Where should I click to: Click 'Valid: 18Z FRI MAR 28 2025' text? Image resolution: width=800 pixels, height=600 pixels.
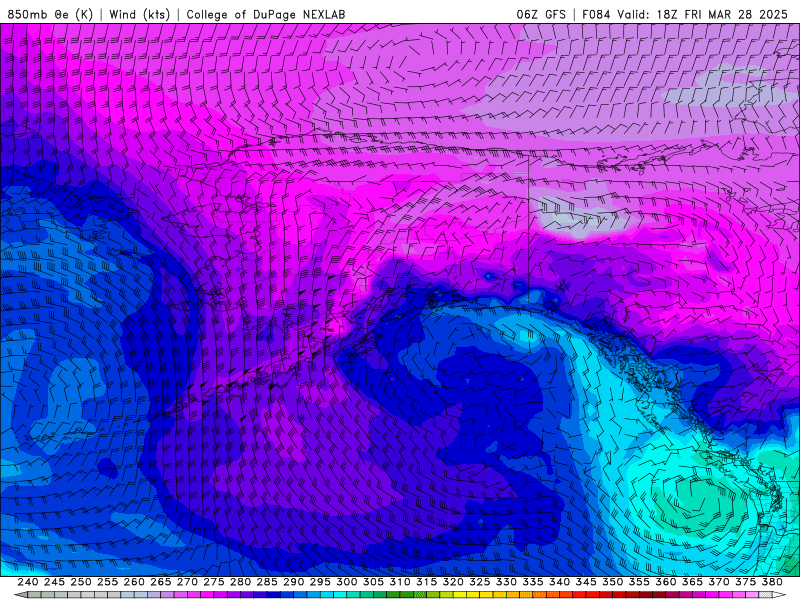point(703,14)
